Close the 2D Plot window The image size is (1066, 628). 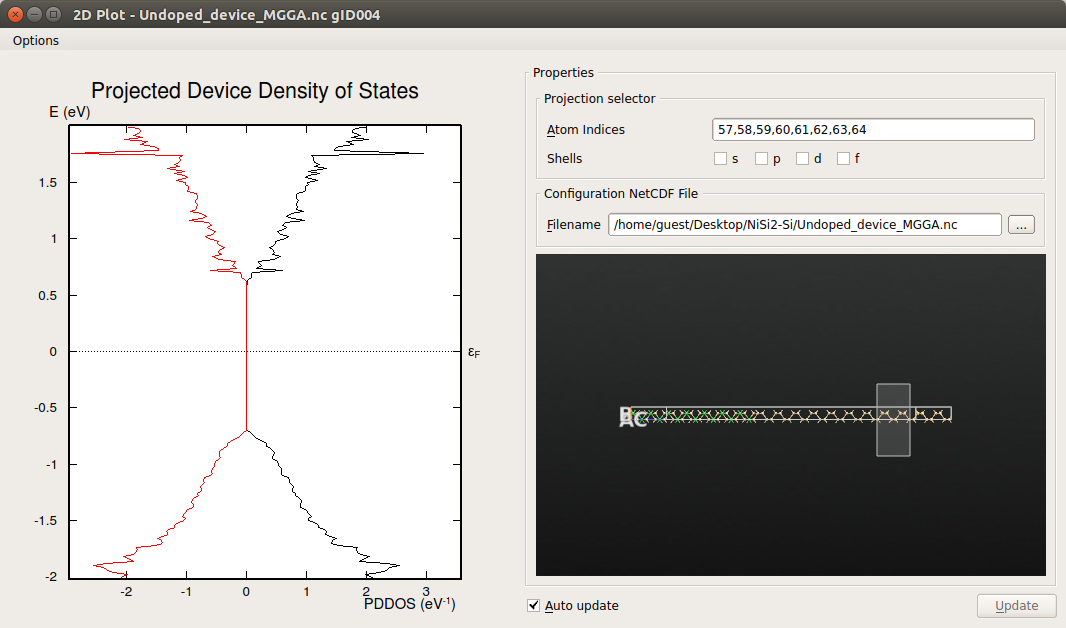pyautogui.click(x=16, y=14)
